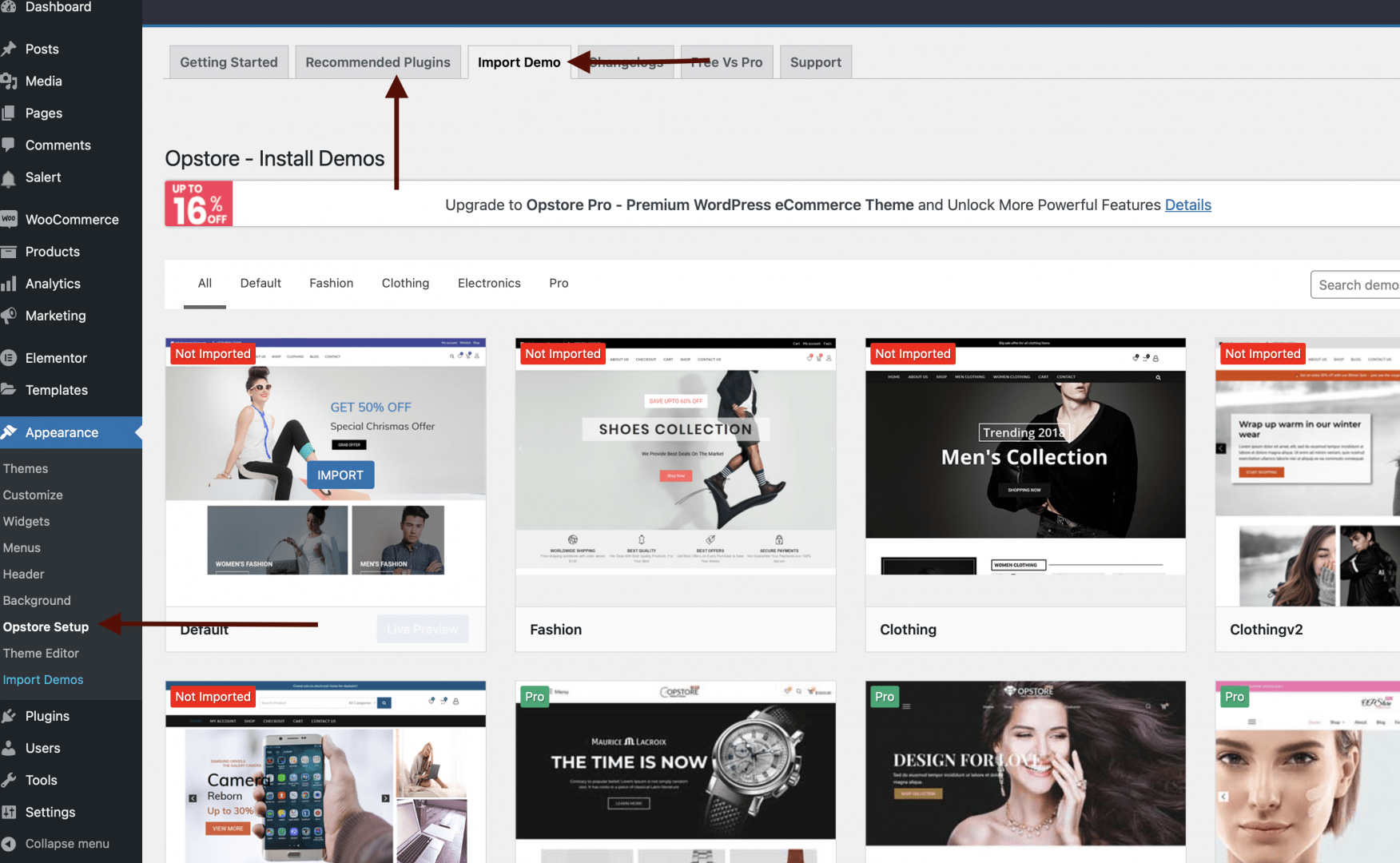This screenshot has height=863, width=1400.
Task: Click the Elementor circle icon
Action: click(9, 357)
